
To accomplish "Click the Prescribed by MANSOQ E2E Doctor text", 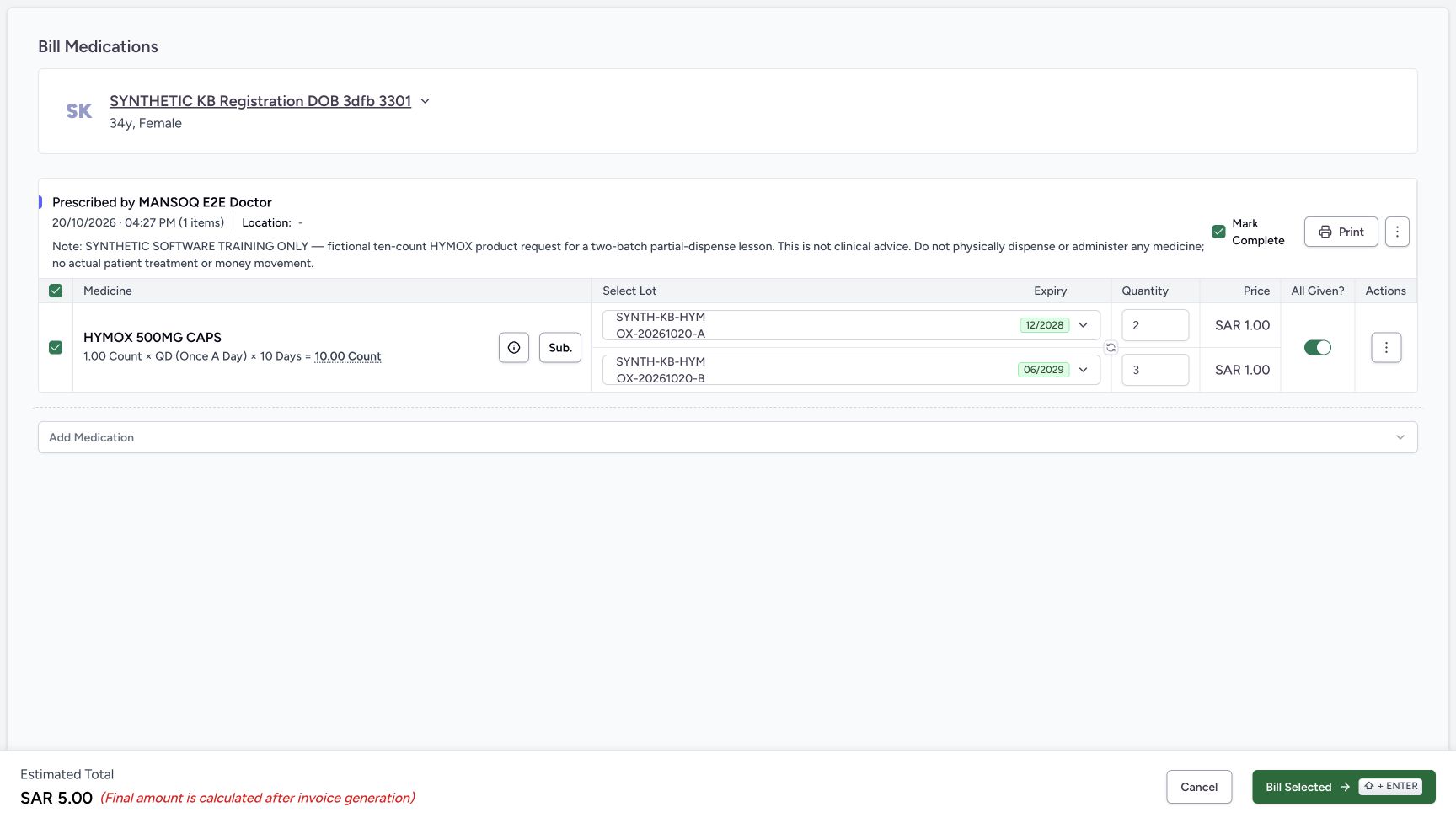I will point(162,202).
